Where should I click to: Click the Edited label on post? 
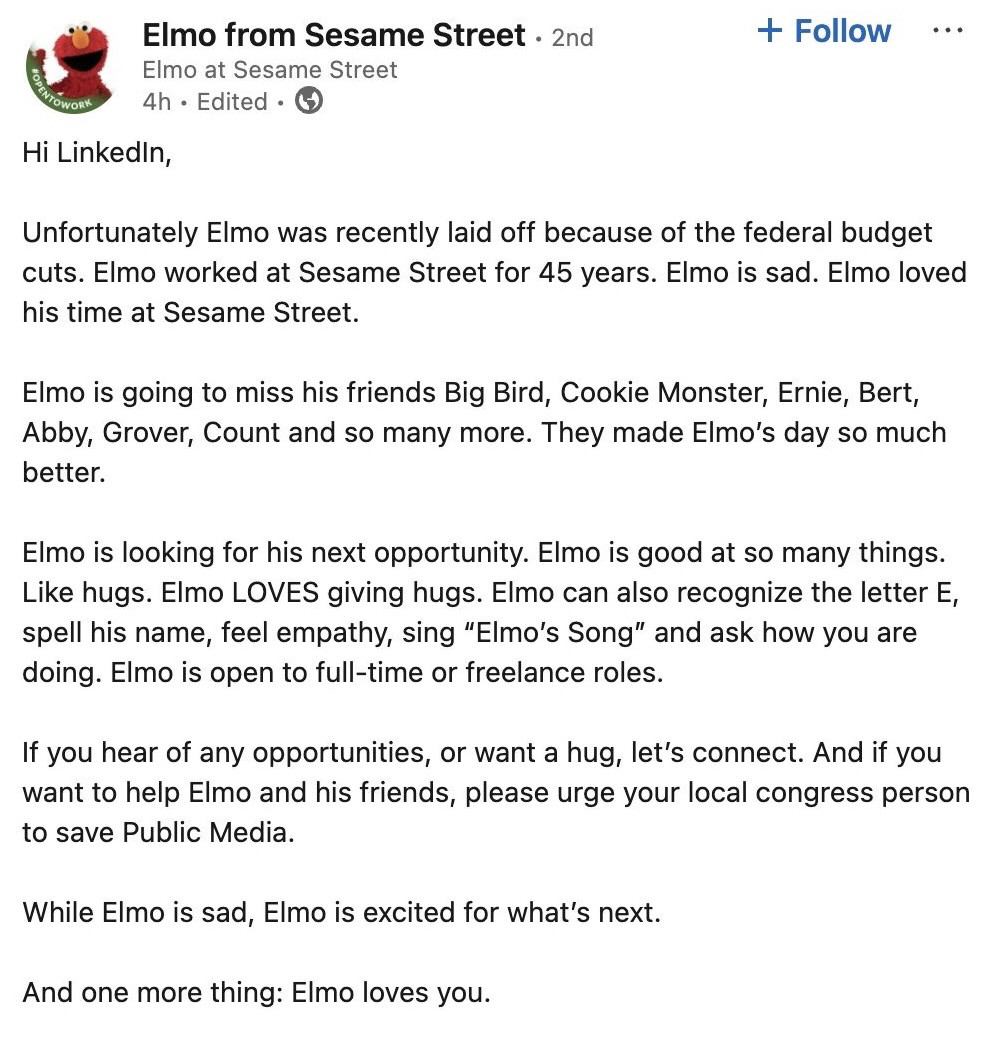232,102
